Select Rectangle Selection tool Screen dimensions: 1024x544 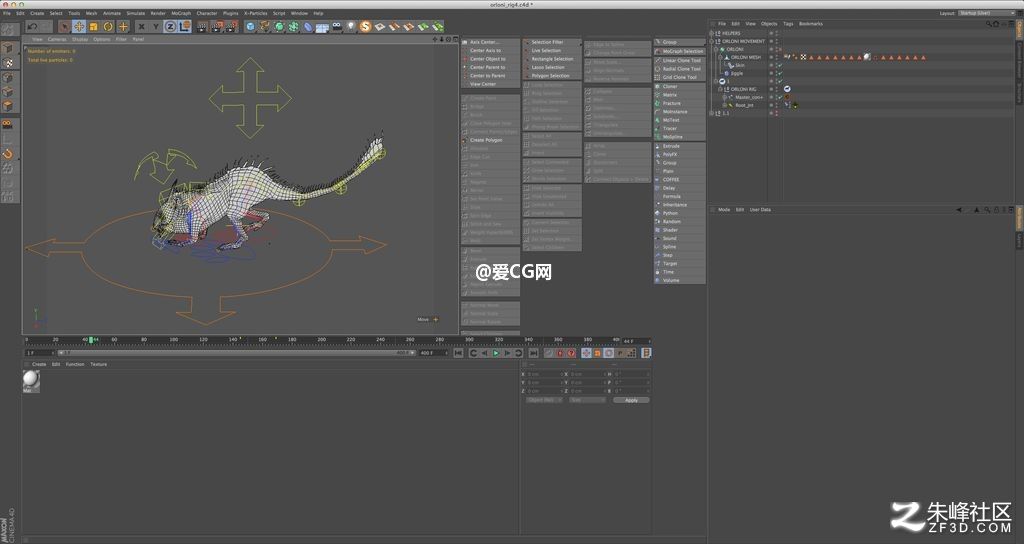click(x=552, y=59)
